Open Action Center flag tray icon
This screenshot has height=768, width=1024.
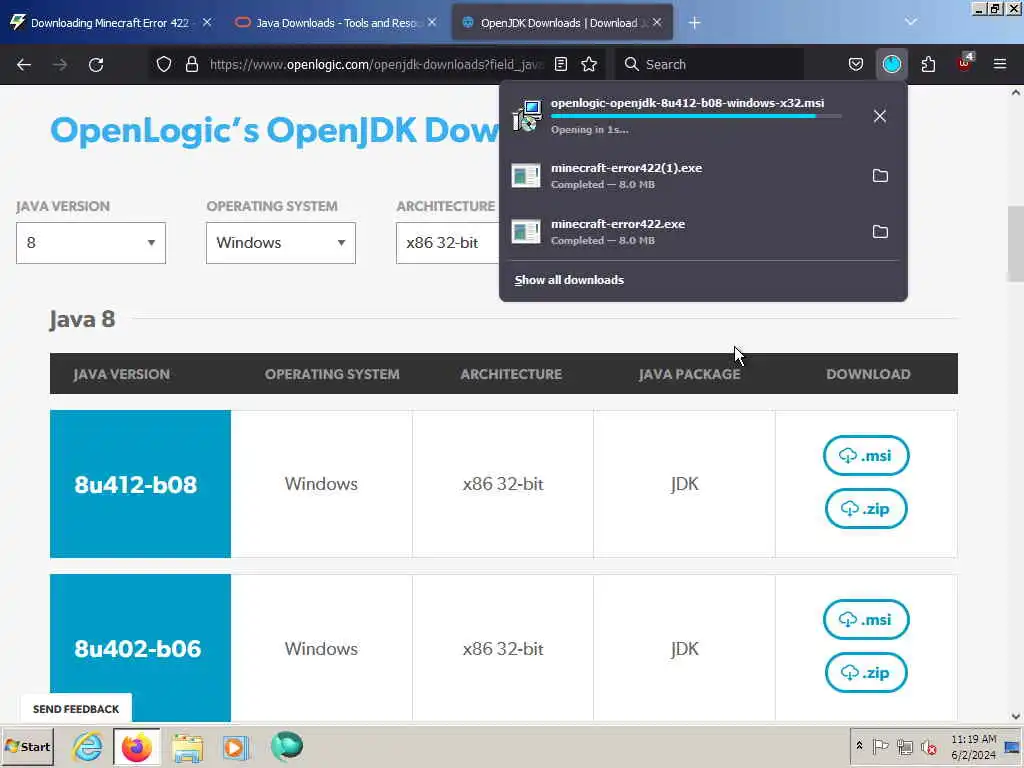click(880, 746)
